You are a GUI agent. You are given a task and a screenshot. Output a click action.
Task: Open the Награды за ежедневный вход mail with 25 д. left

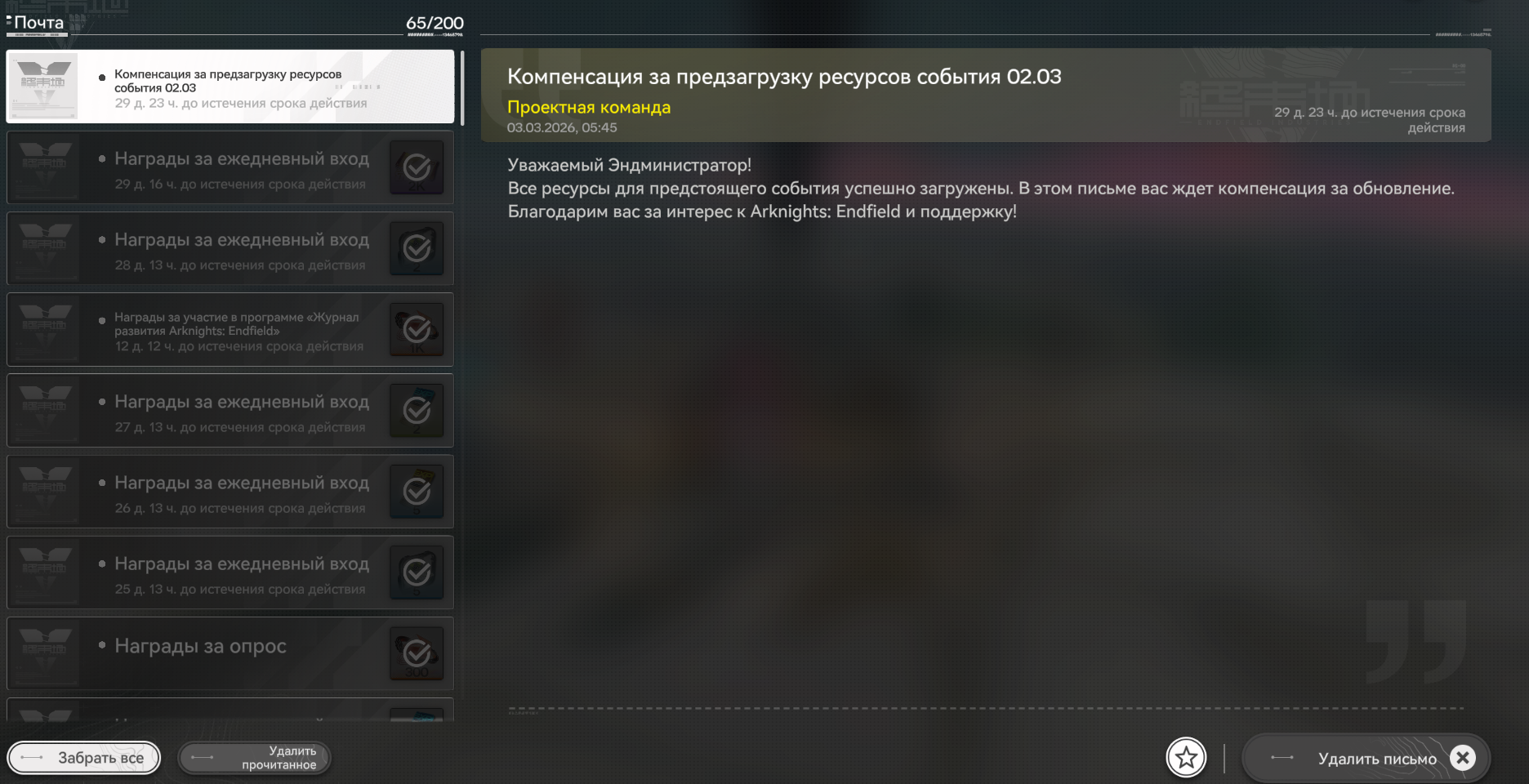(230, 572)
